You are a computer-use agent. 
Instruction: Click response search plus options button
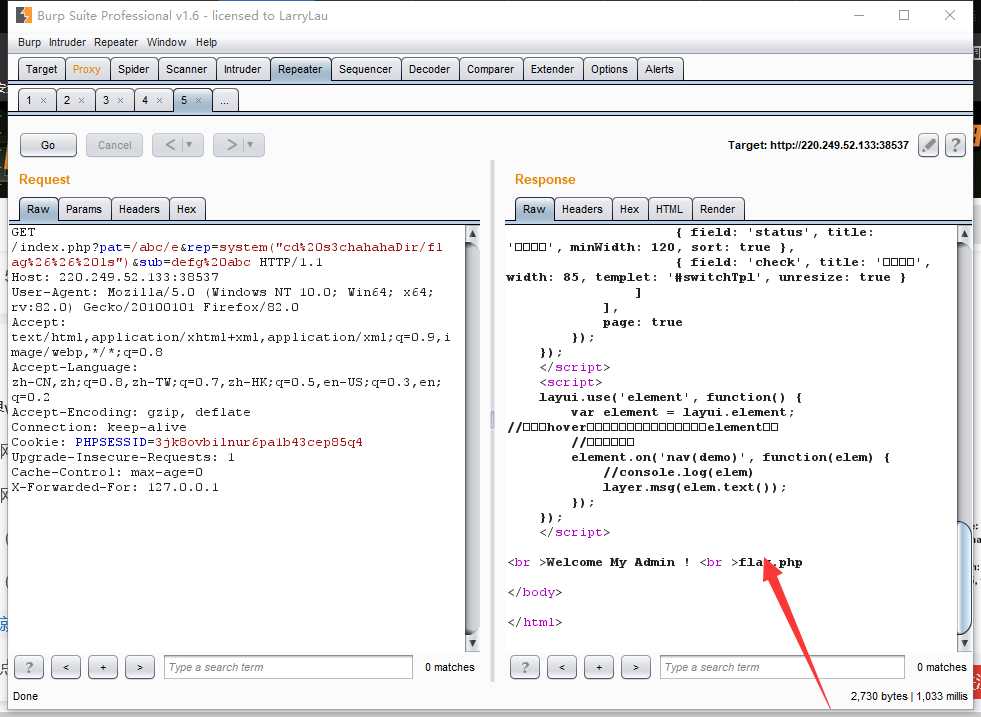(x=598, y=667)
